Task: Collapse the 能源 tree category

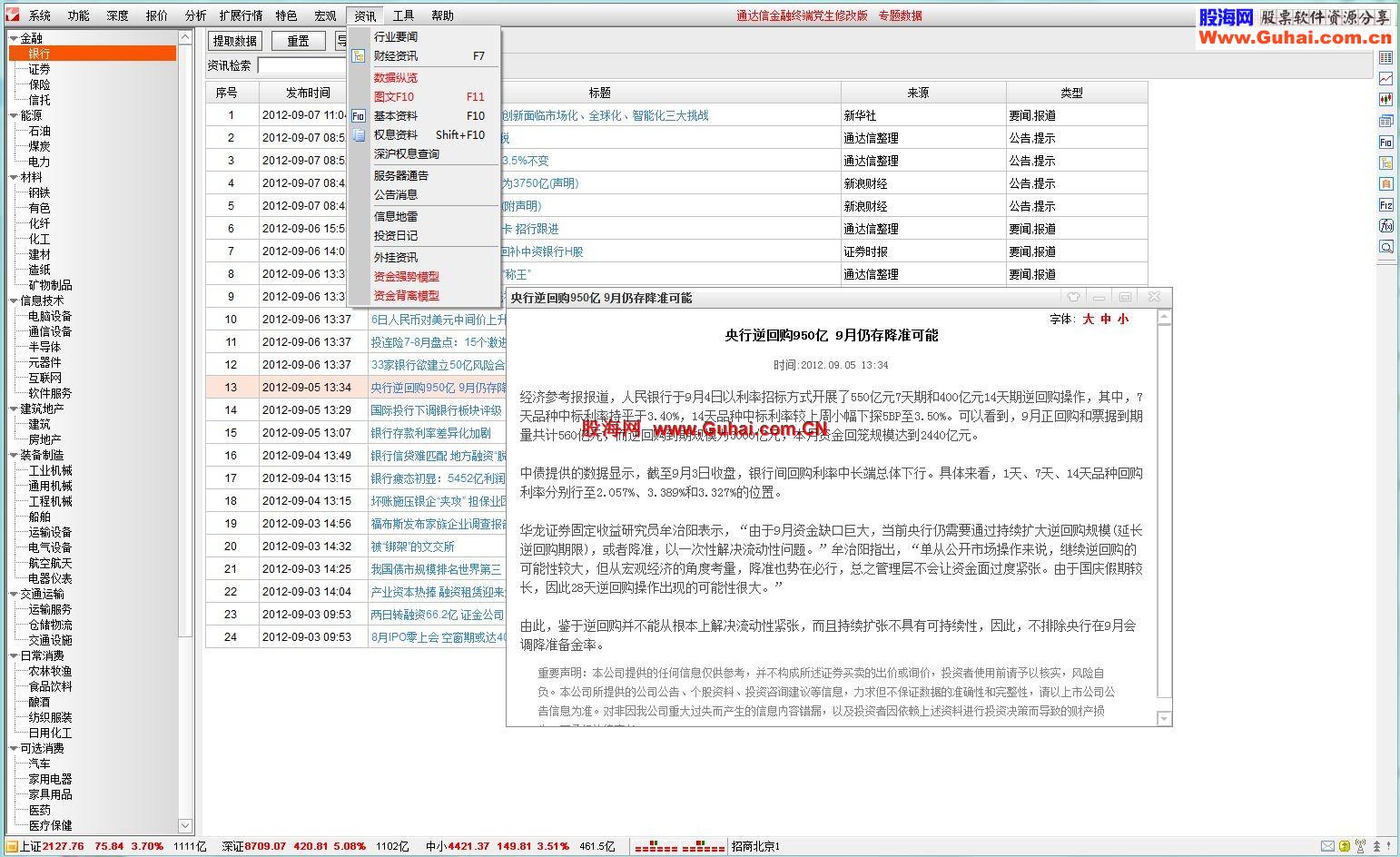Action: tap(14, 115)
